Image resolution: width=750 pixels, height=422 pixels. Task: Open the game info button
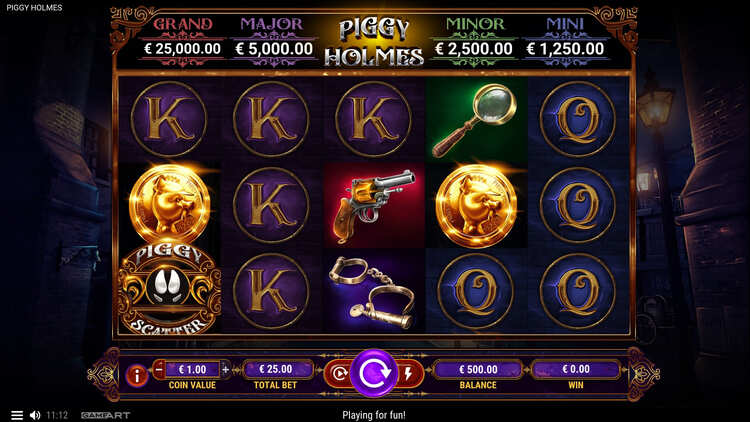click(137, 375)
